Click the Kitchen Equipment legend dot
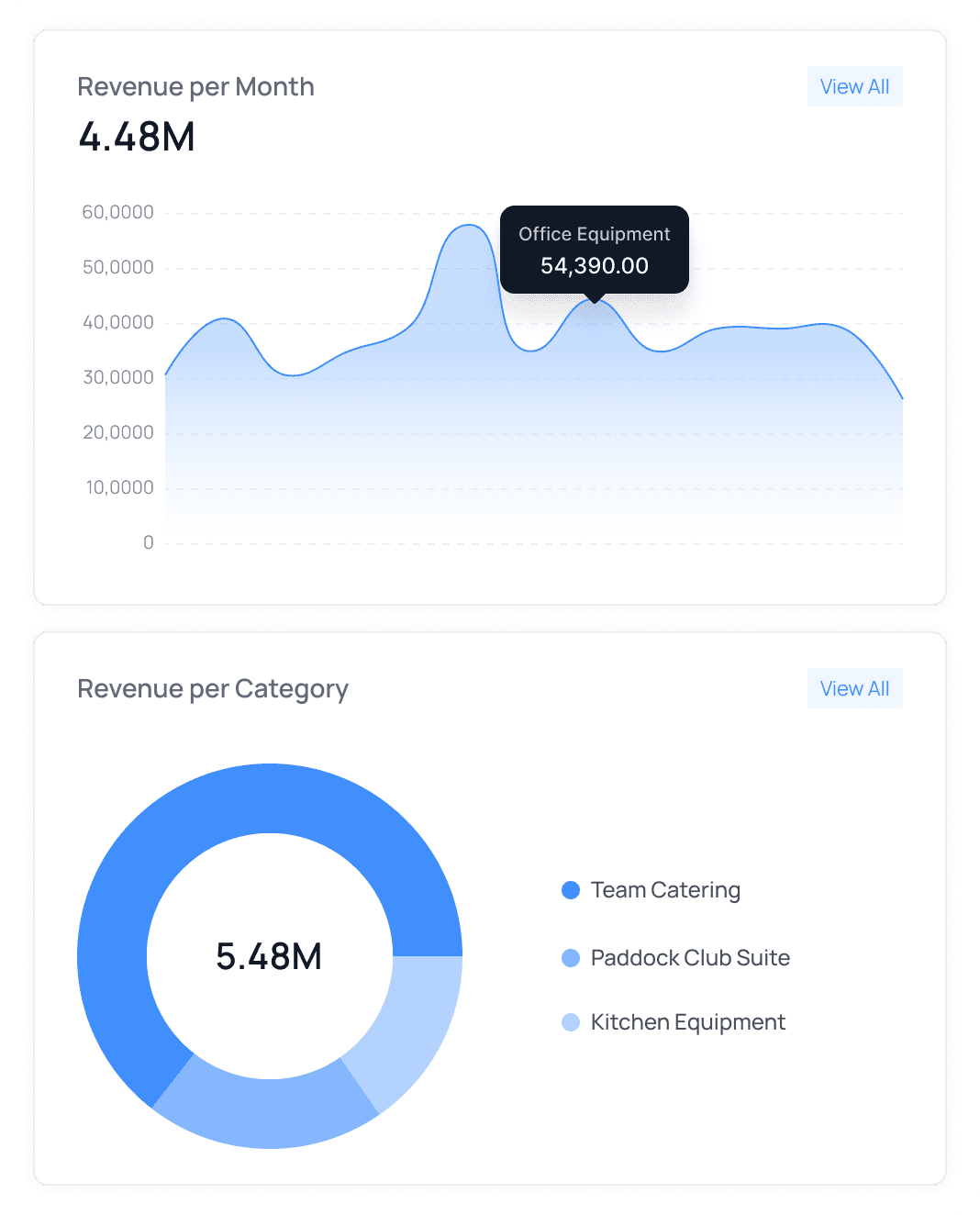 [571, 1021]
